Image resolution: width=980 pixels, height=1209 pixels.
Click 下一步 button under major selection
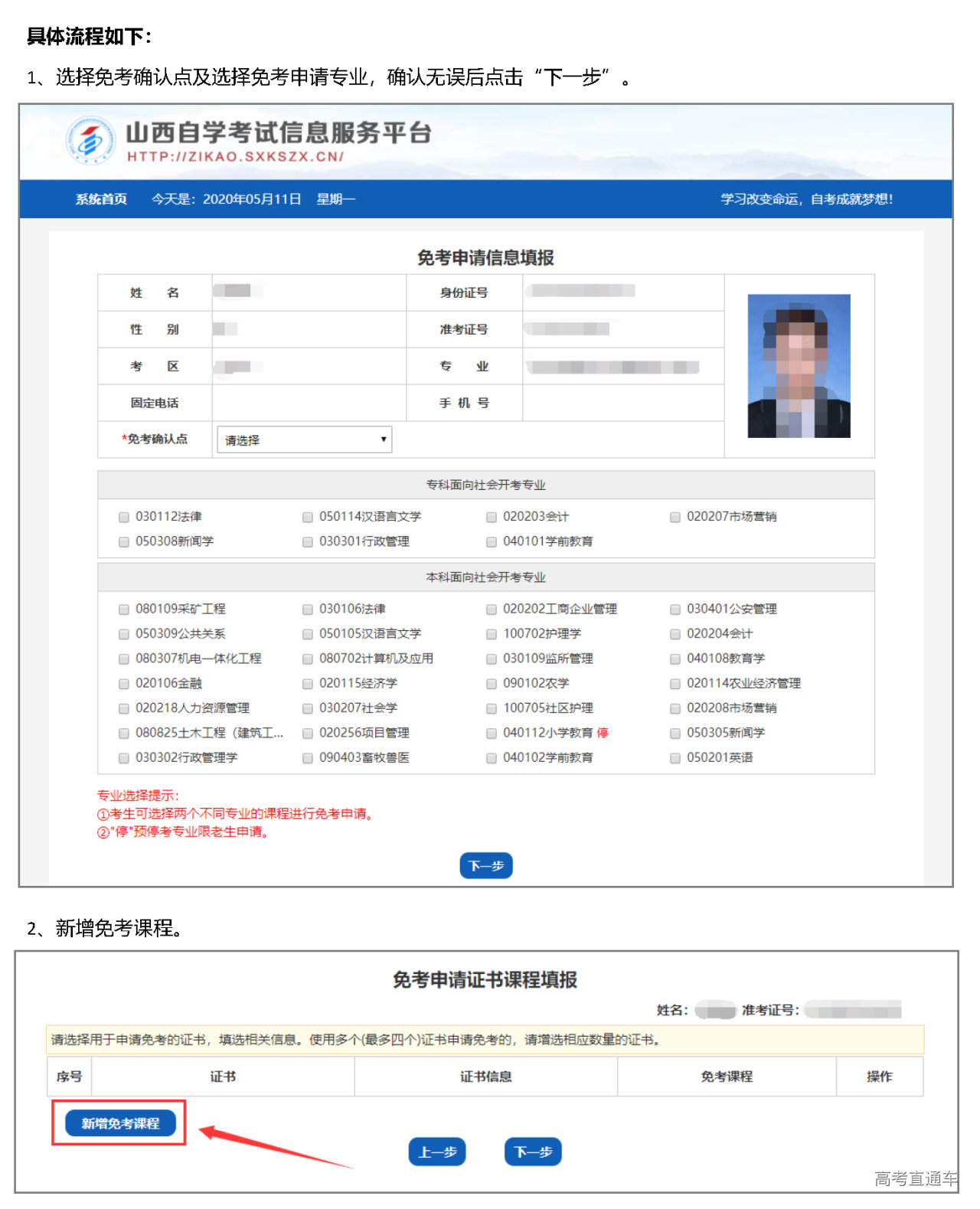(485, 865)
